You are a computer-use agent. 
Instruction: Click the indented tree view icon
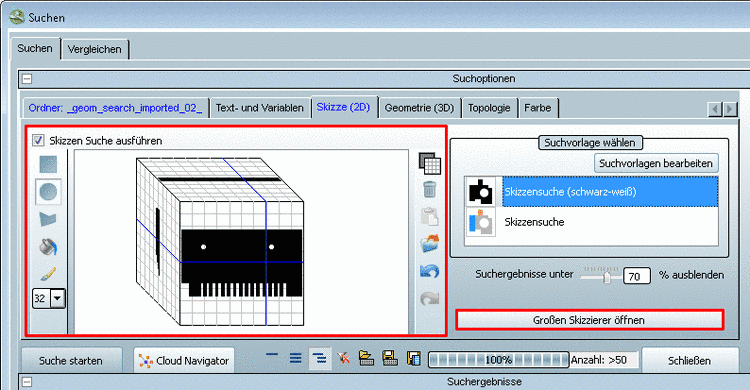pyautogui.click(x=319, y=358)
